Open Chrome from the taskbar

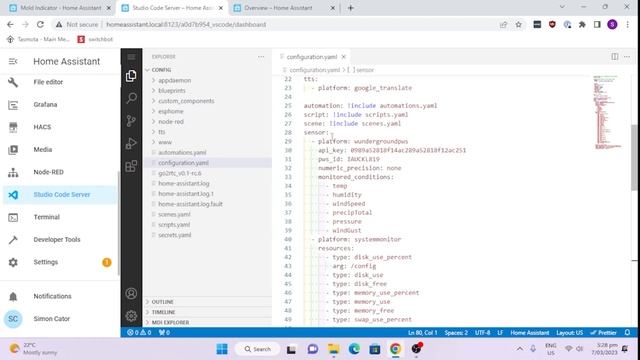point(395,349)
